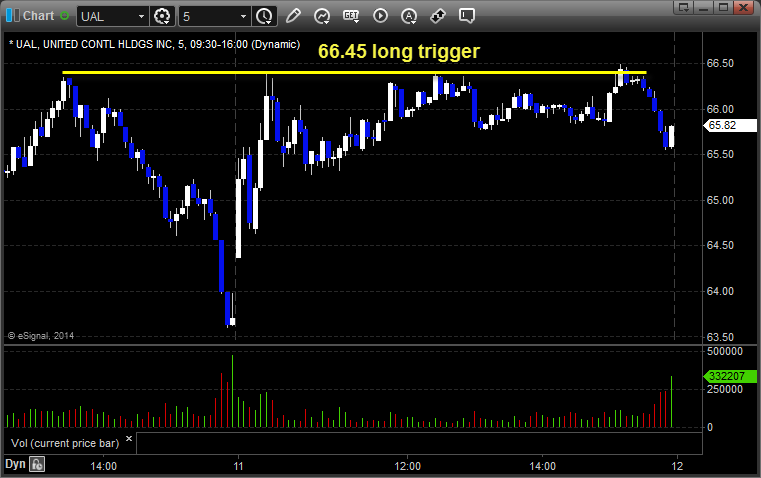761x478 pixels.
Task: Open the UAL symbol dropdown
Action: point(141,16)
